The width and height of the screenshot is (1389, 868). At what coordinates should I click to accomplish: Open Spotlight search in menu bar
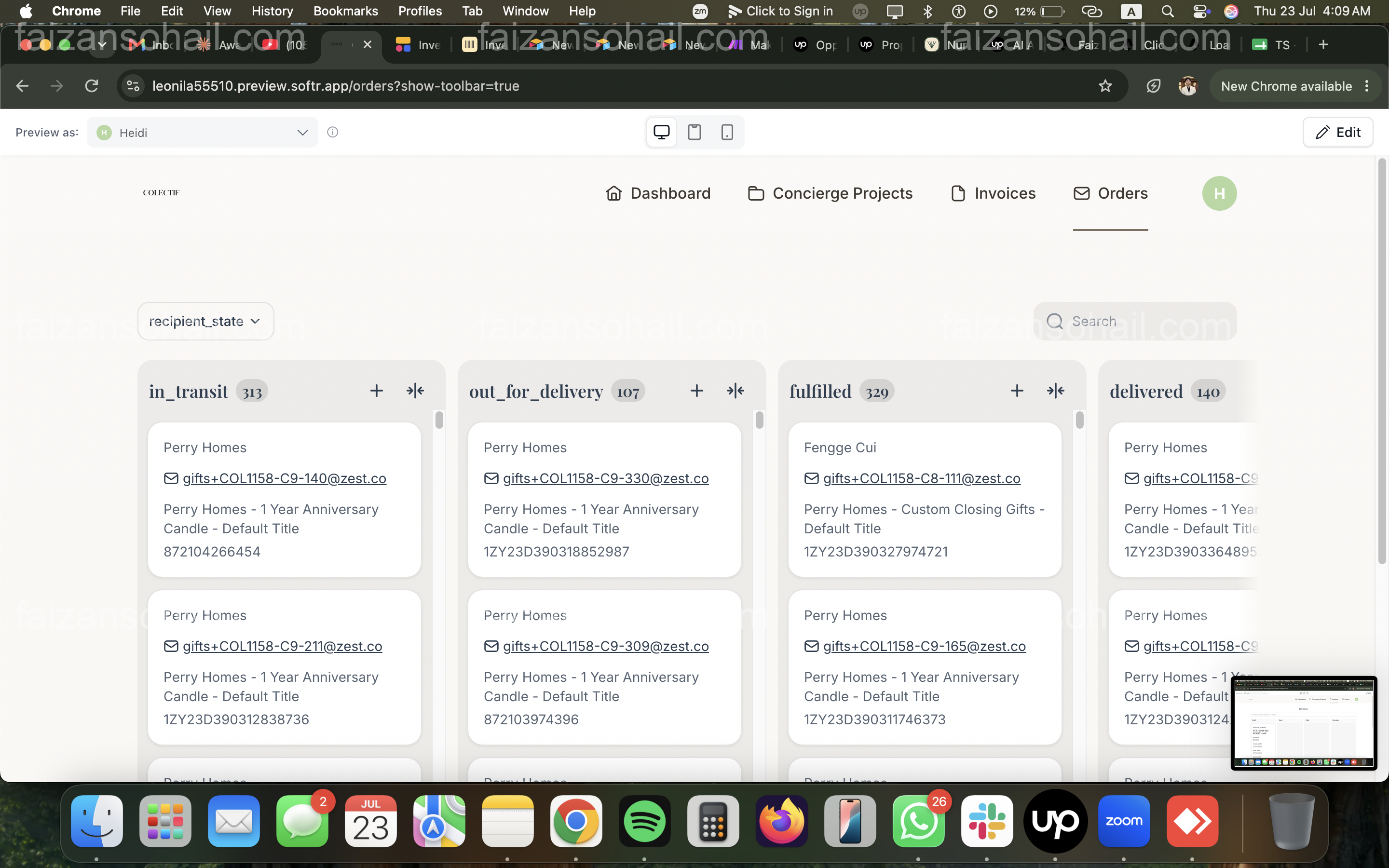pyautogui.click(x=1167, y=11)
